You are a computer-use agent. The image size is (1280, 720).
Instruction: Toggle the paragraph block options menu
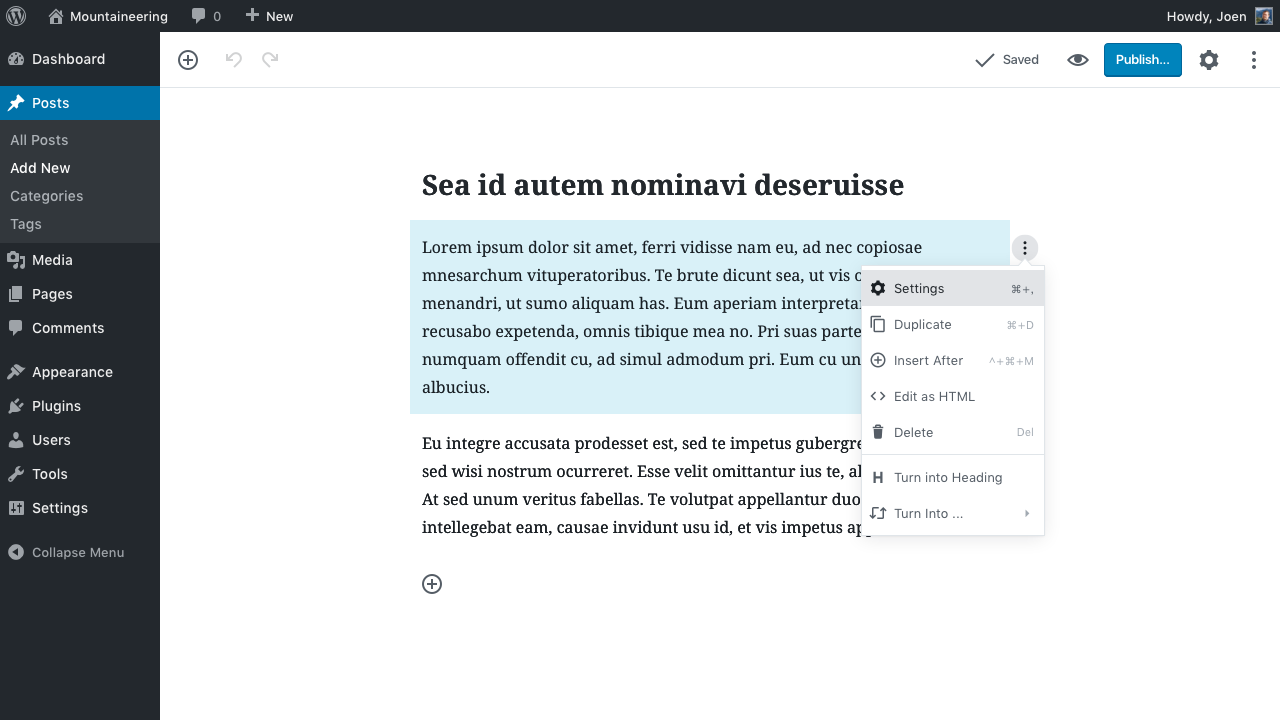[1024, 247]
